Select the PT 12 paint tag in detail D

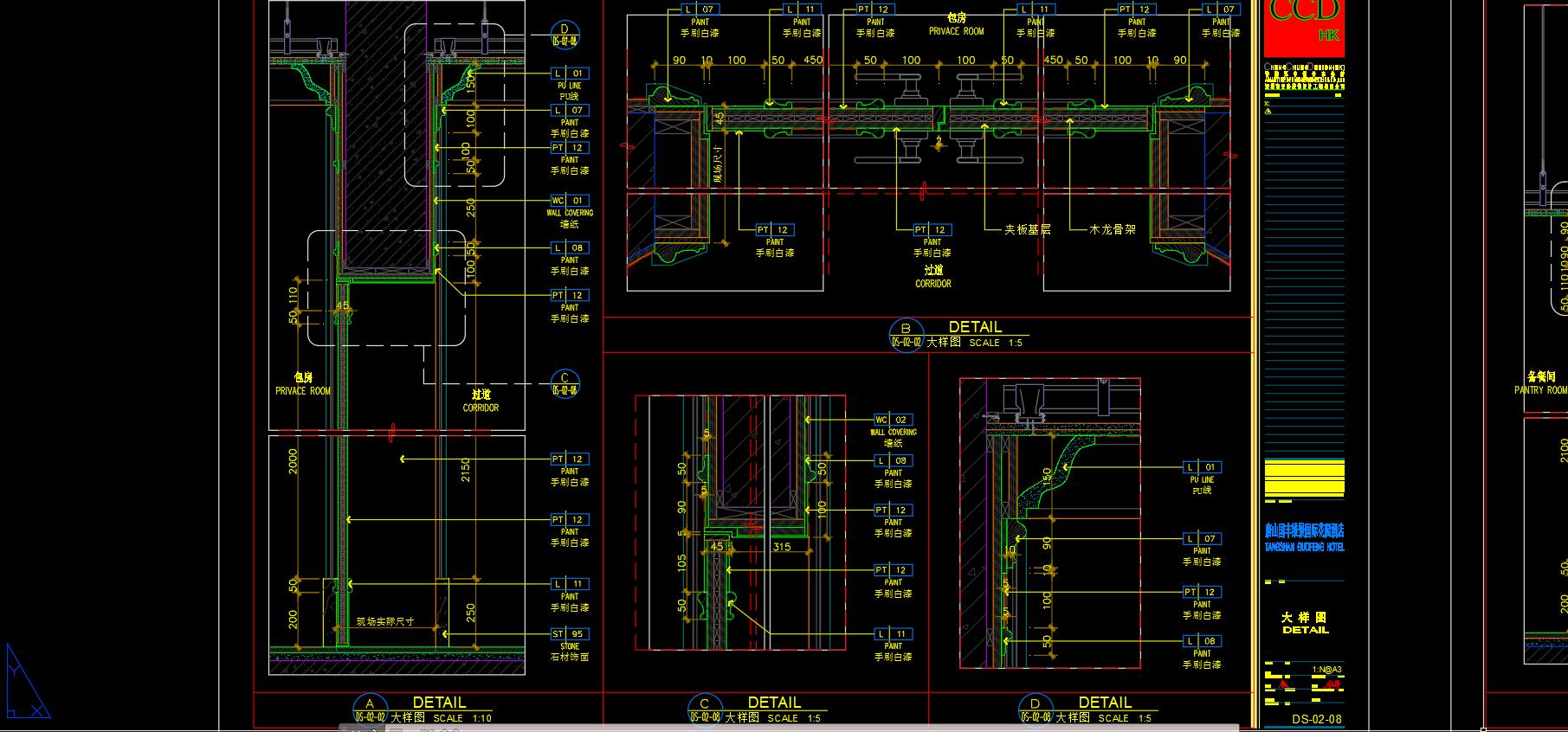(x=1202, y=593)
